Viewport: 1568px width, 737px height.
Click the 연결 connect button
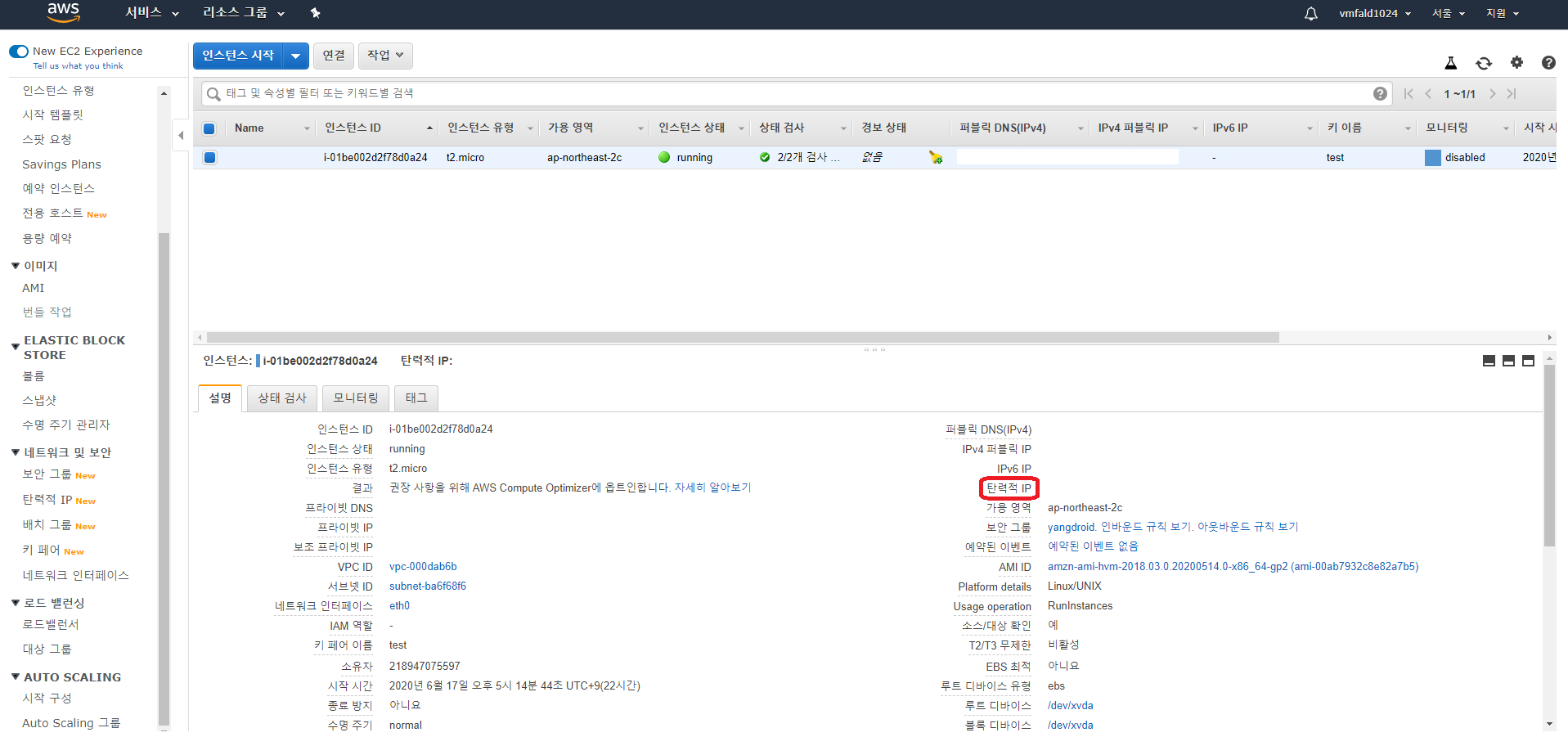coord(334,56)
